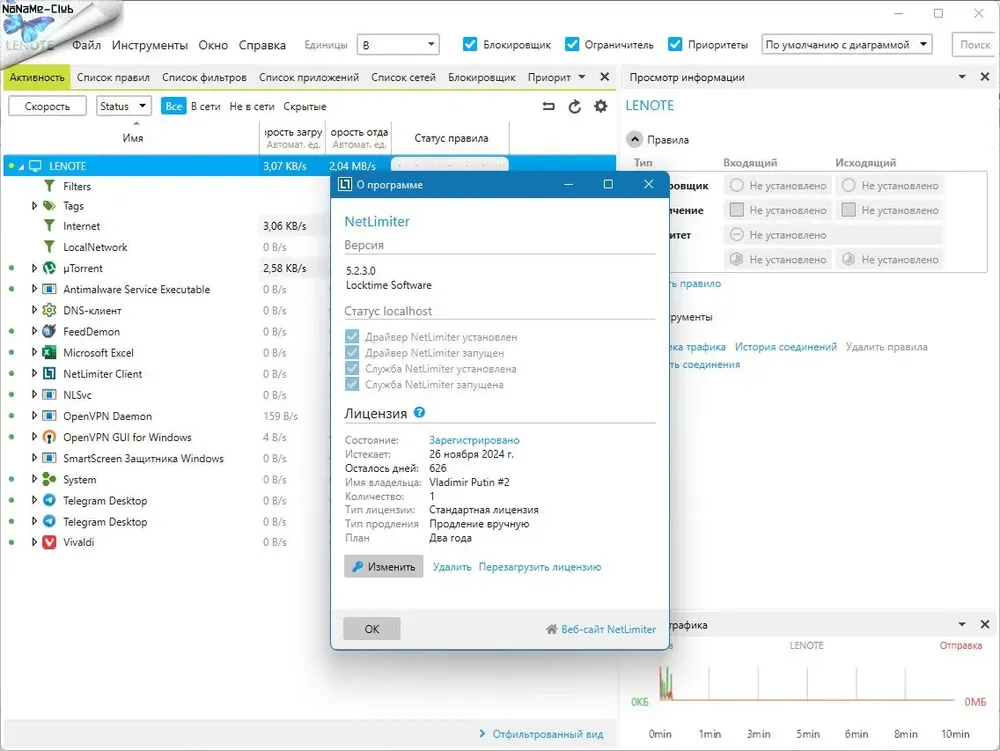Select incoming blocker Не установлено radio button
This screenshot has height=751, width=1000.
[x=737, y=186]
